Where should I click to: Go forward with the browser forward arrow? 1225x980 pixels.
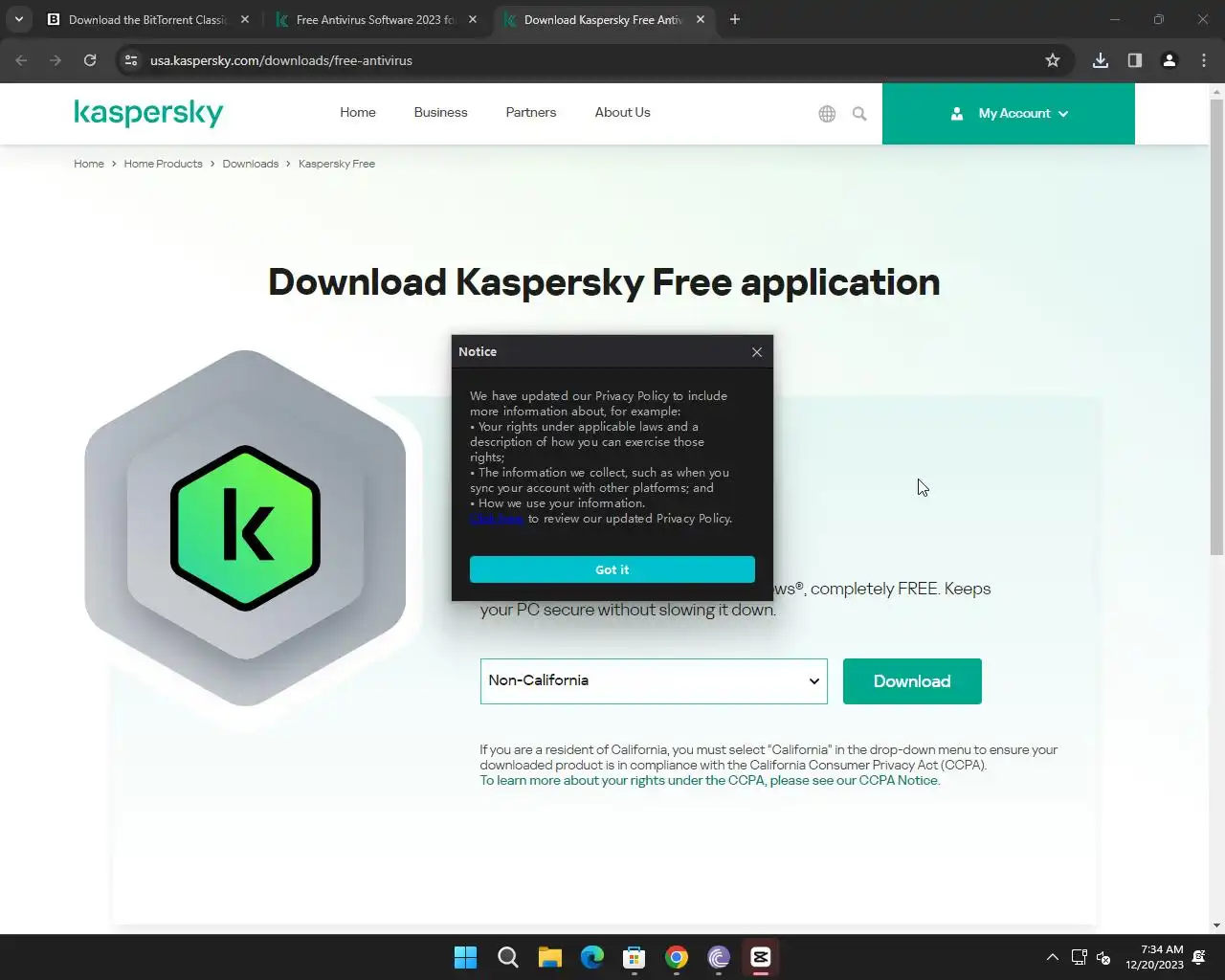pos(56,60)
